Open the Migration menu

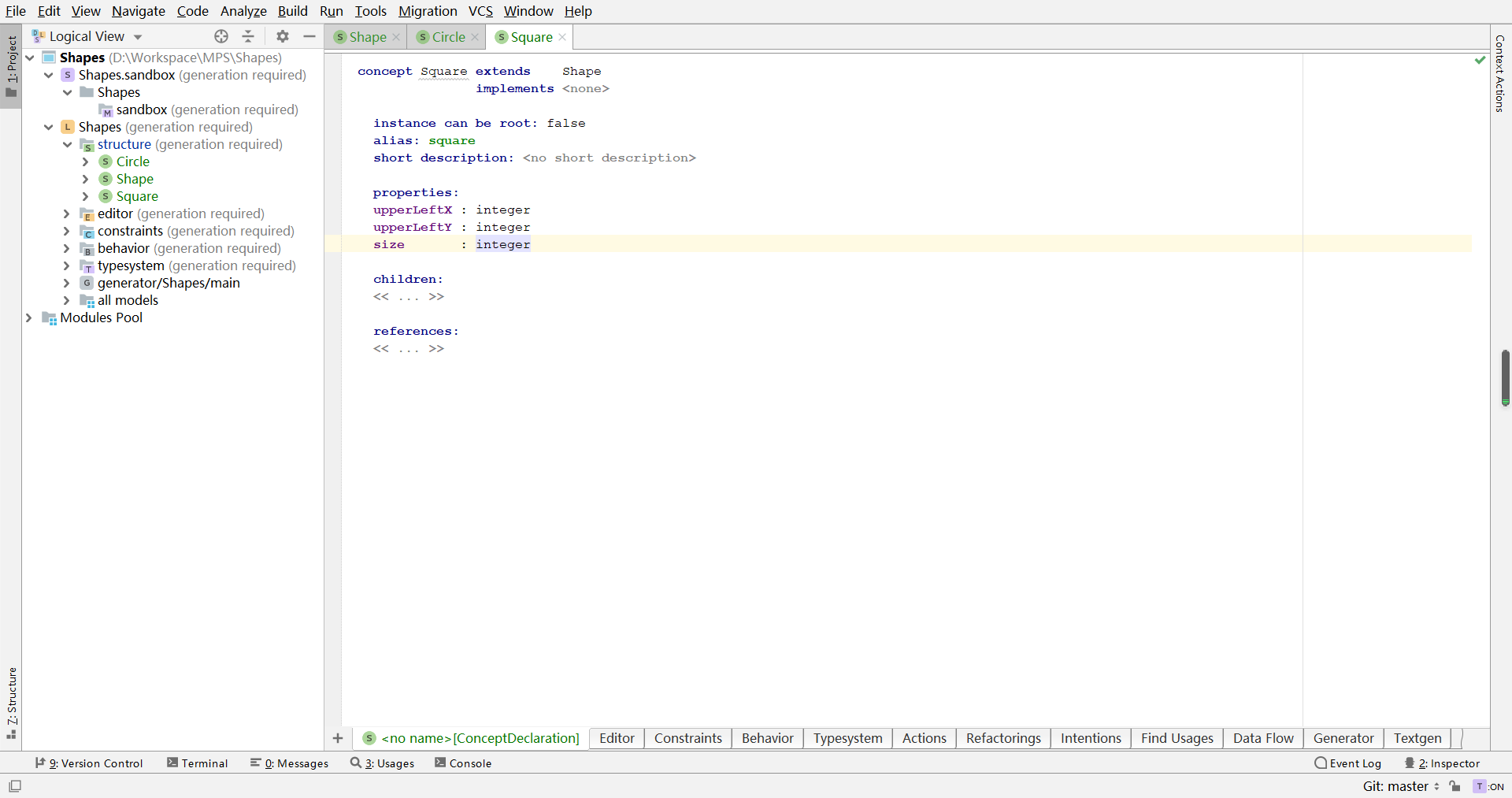428,11
